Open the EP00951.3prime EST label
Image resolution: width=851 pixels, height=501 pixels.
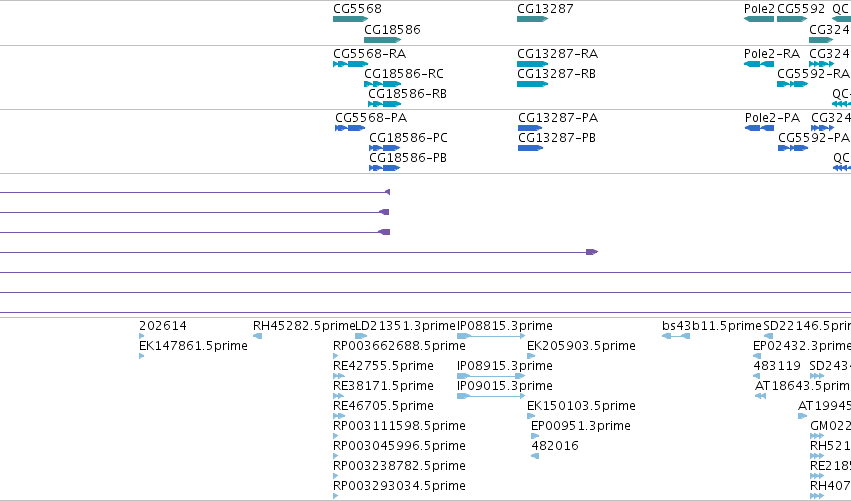[x=581, y=426]
